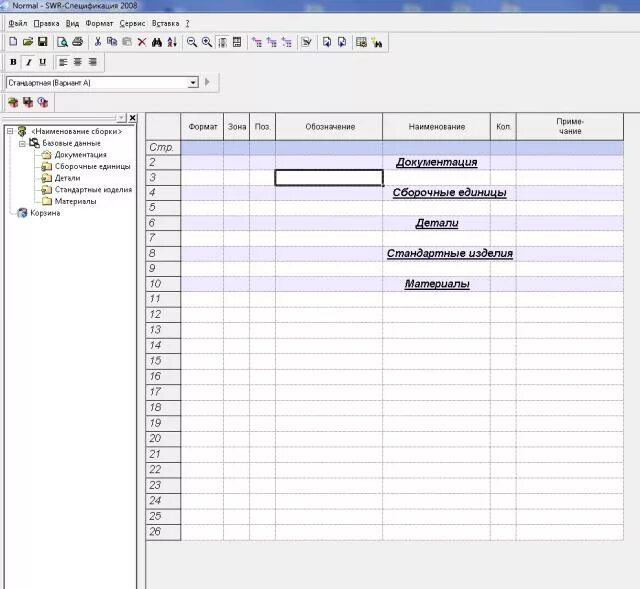The width and height of the screenshot is (640, 589).
Task: Select Материалы folder in tree
Action: pos(76,201)
